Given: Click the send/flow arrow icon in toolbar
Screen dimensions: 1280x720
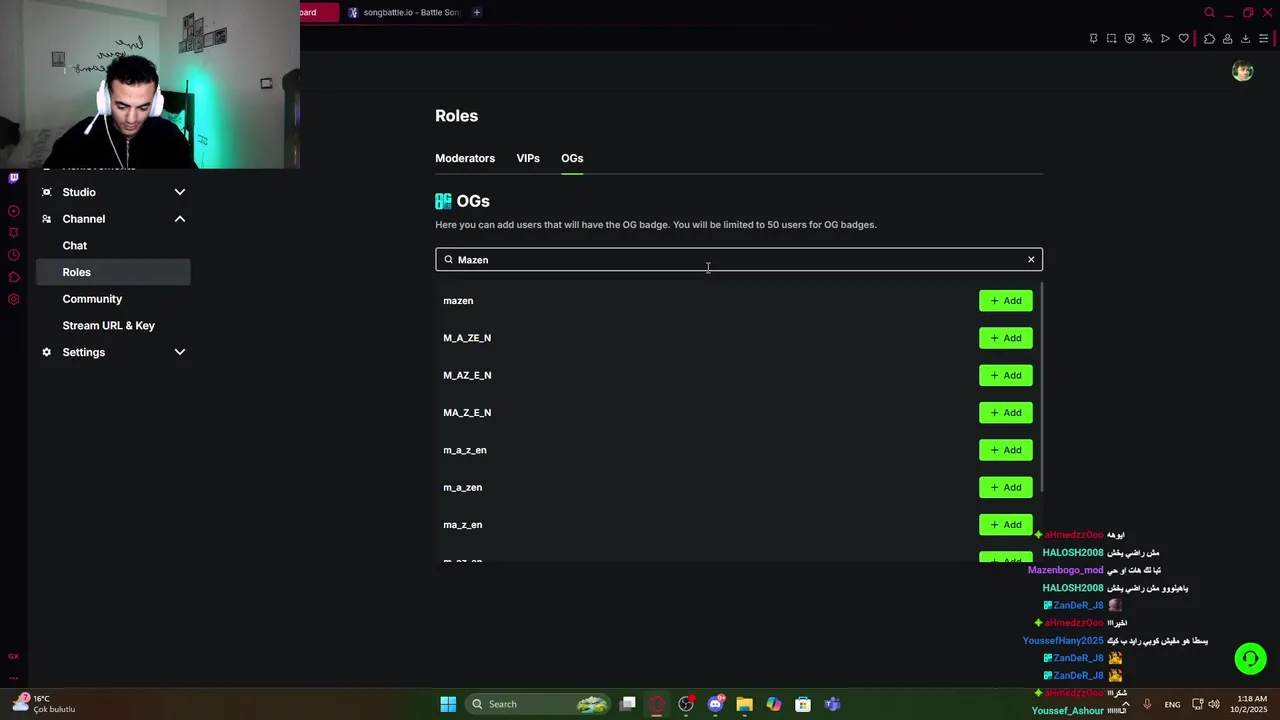Looking at the screenshot, I should (1165, 39).
